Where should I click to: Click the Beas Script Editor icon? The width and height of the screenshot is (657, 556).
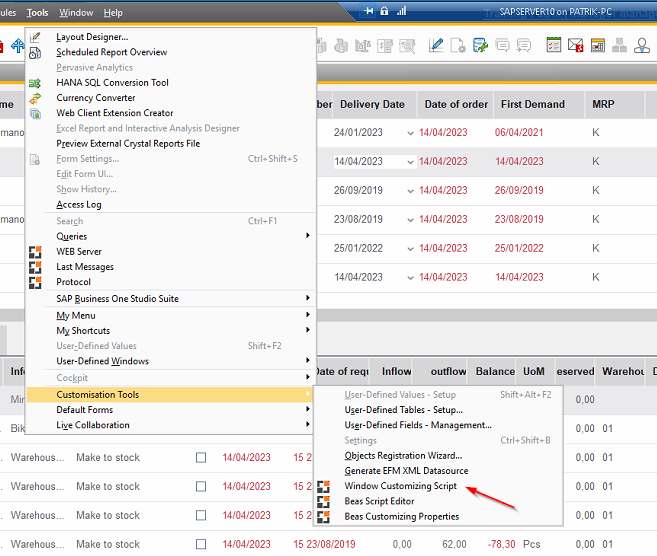click(x=323, y=501)
